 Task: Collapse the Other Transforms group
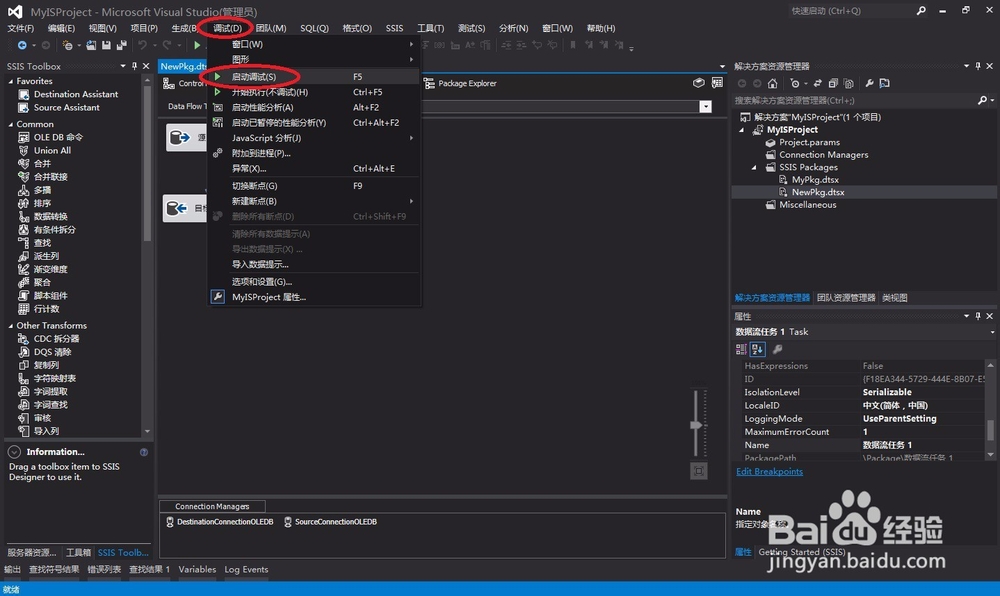point(11,326)
